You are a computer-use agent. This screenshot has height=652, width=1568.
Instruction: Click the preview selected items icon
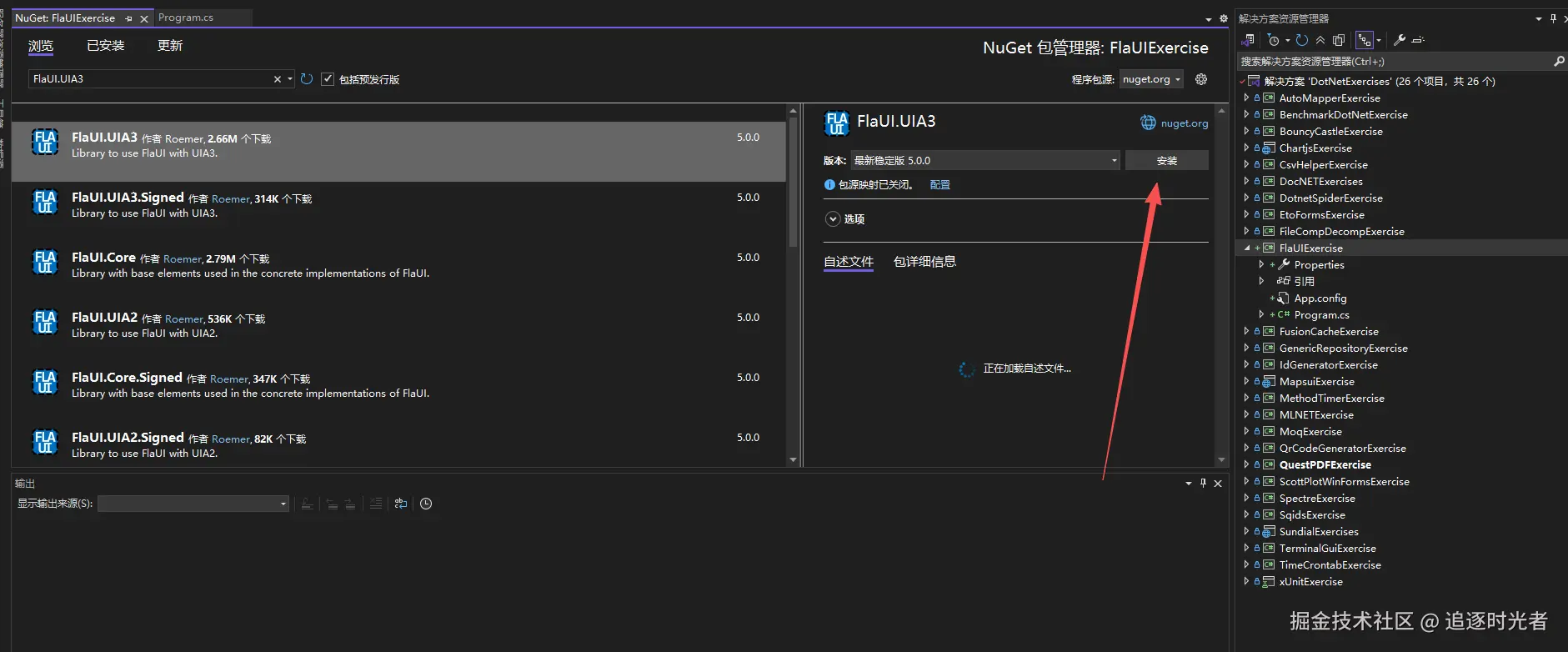point(1419,40)
